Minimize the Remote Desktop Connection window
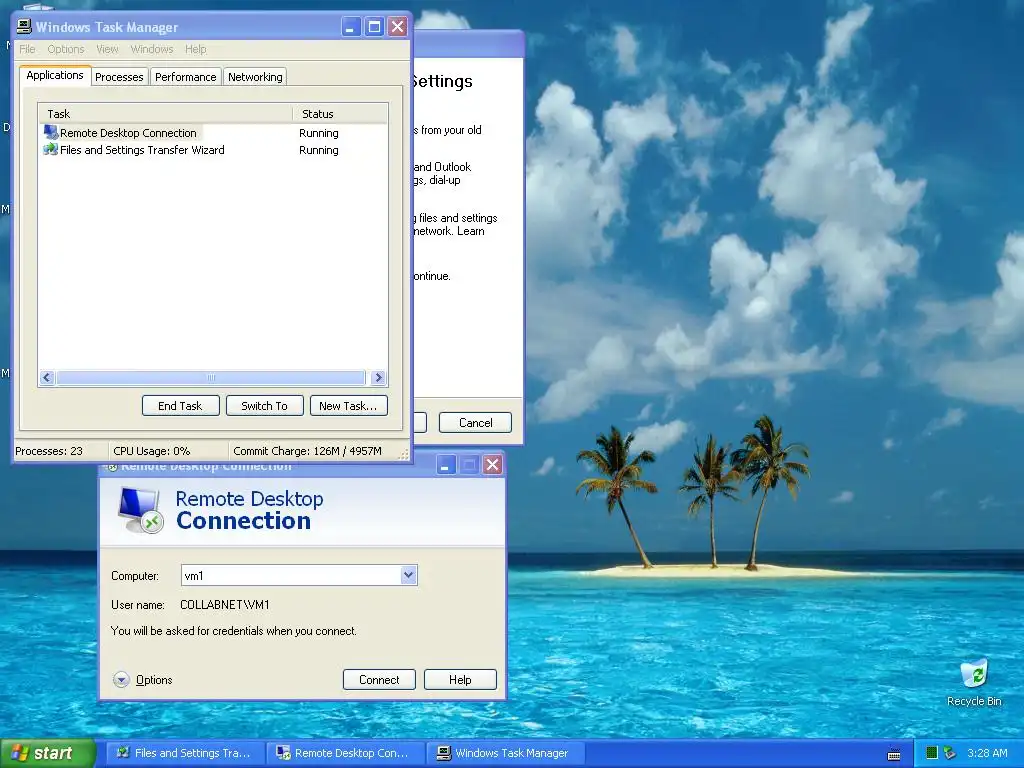Screen dimensions: 1024x768 [x=446, y=464]
